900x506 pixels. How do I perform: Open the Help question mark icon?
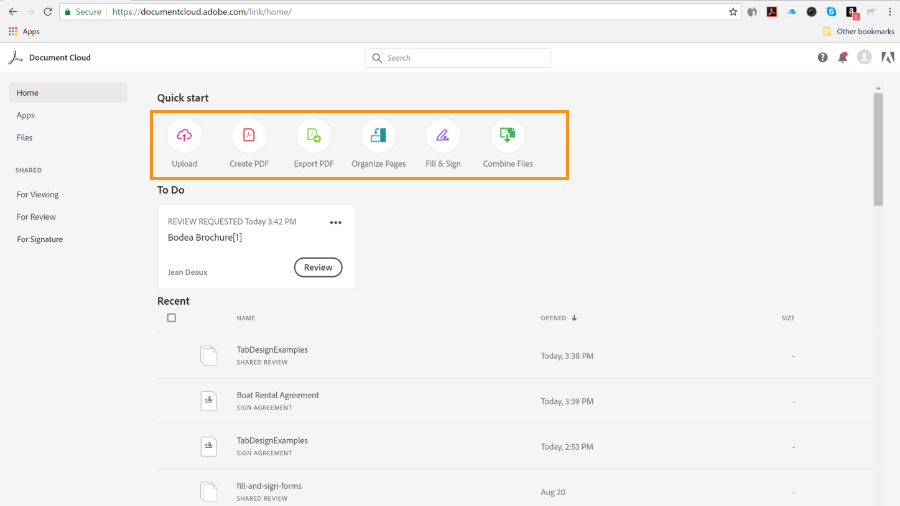[x=823, y=57]
